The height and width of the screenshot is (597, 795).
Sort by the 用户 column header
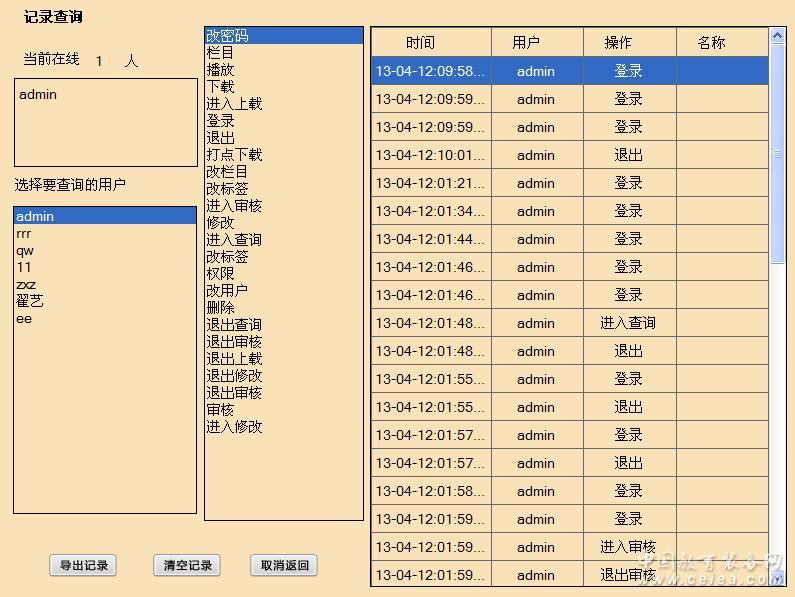pyautogui.click(x=526, y=43)
